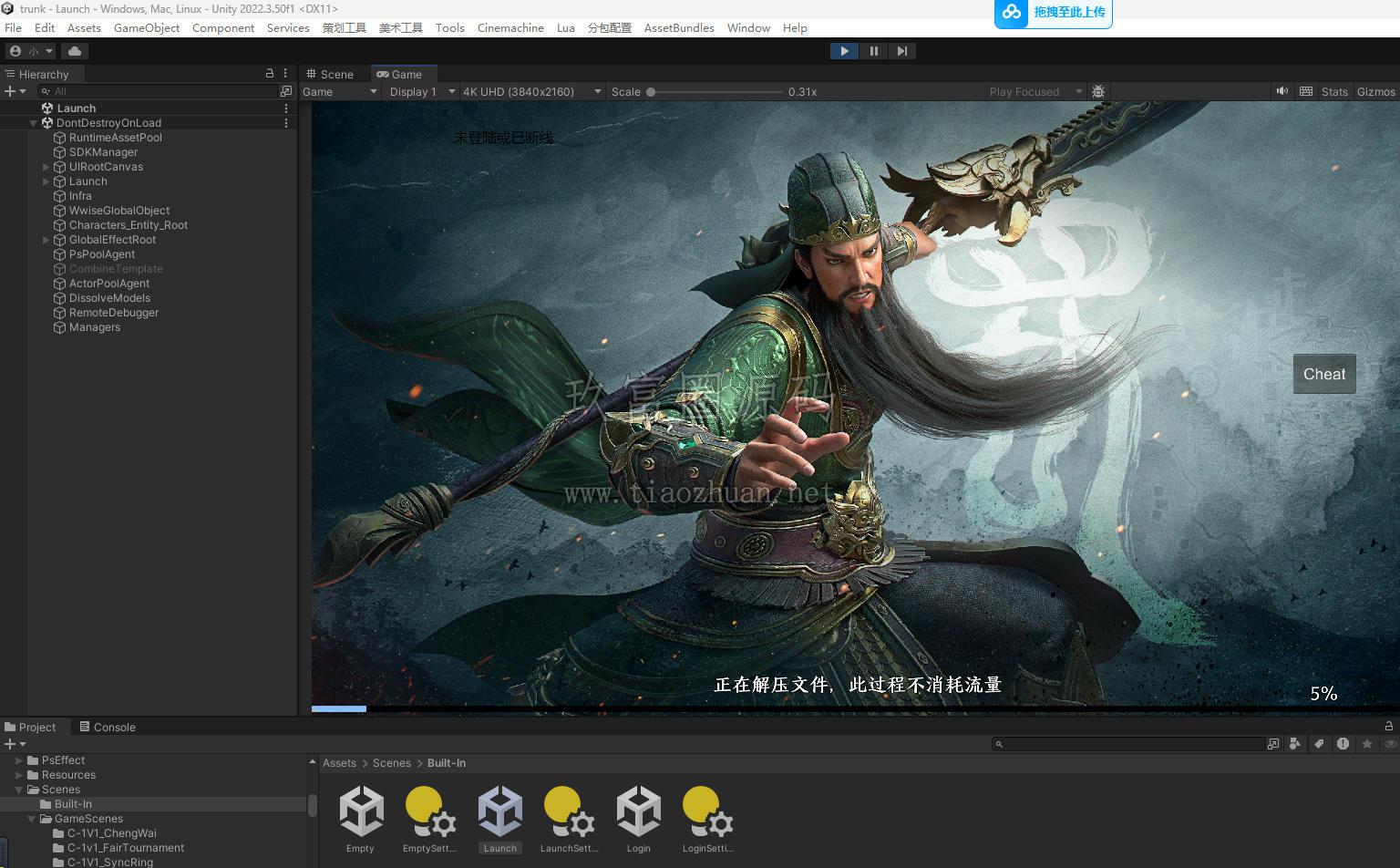Adjust the Game view Scale slider

click(x=715, y=91)
